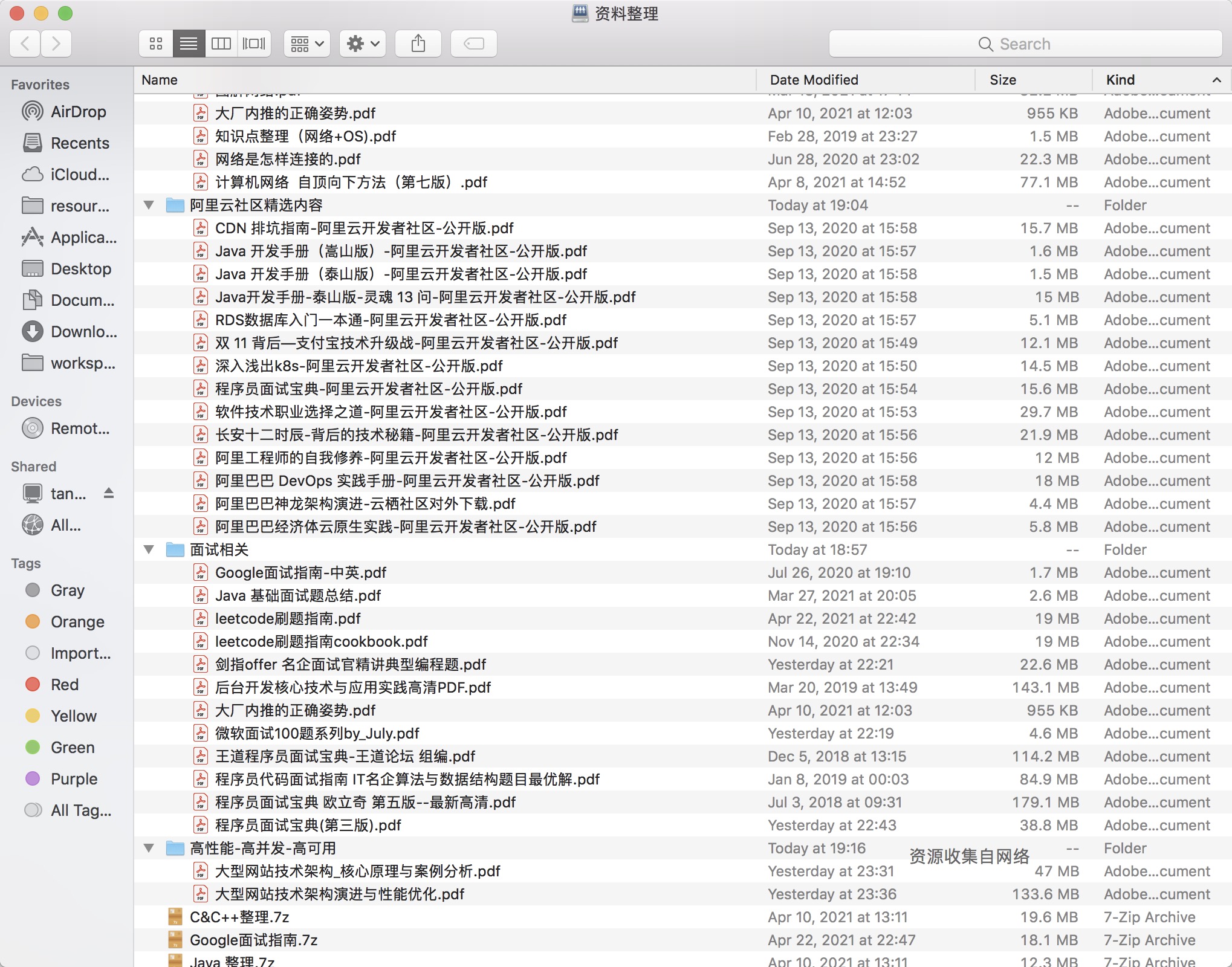Viewport: 1232px width, 967px height.
Task: Switch to icon view mode
Action: (156, 44)
